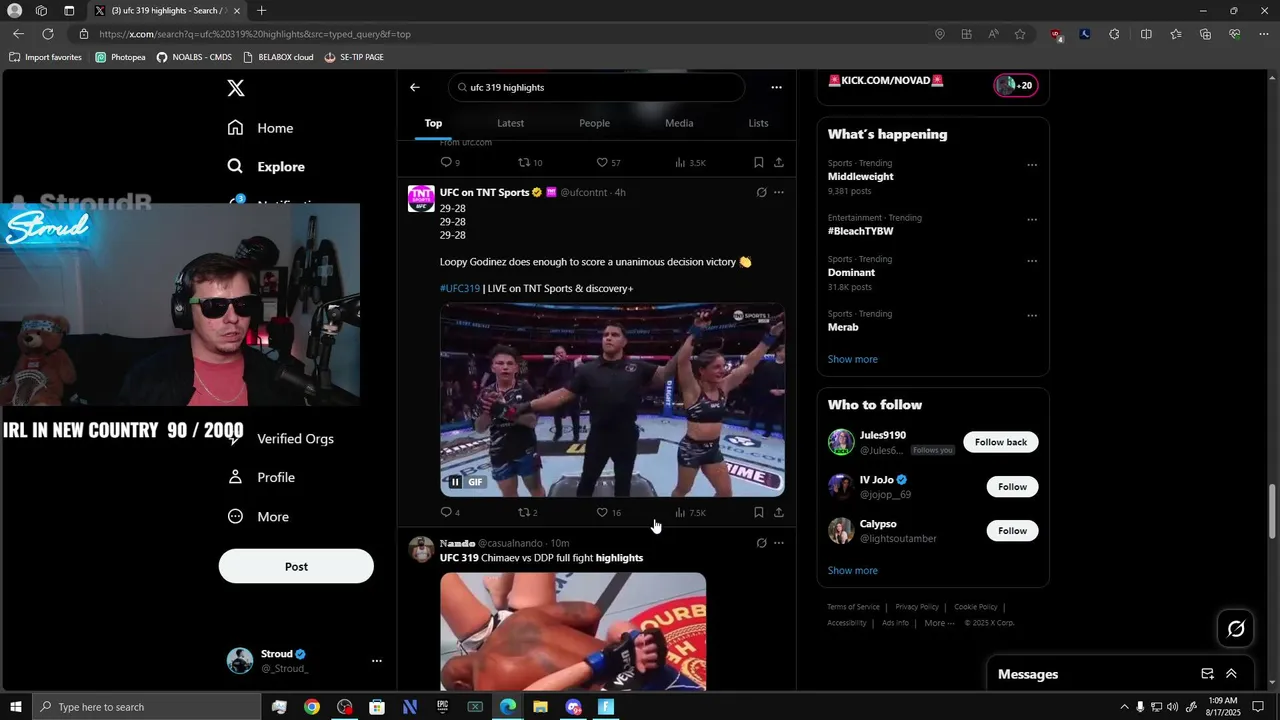Add this page to favorites with the star
This screenshot has width=1280, height=720.
pos(1020,34)
